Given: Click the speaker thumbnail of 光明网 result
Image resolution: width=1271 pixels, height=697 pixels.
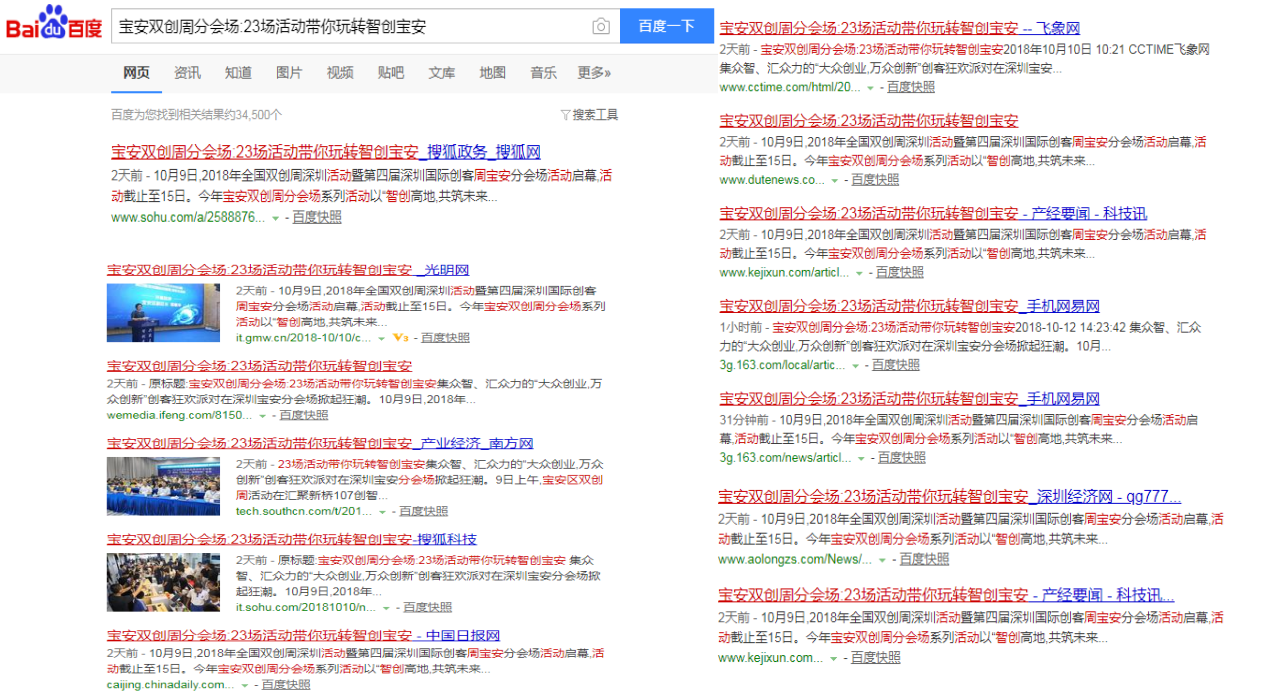Looking at the screenshot, I should 163,312.
